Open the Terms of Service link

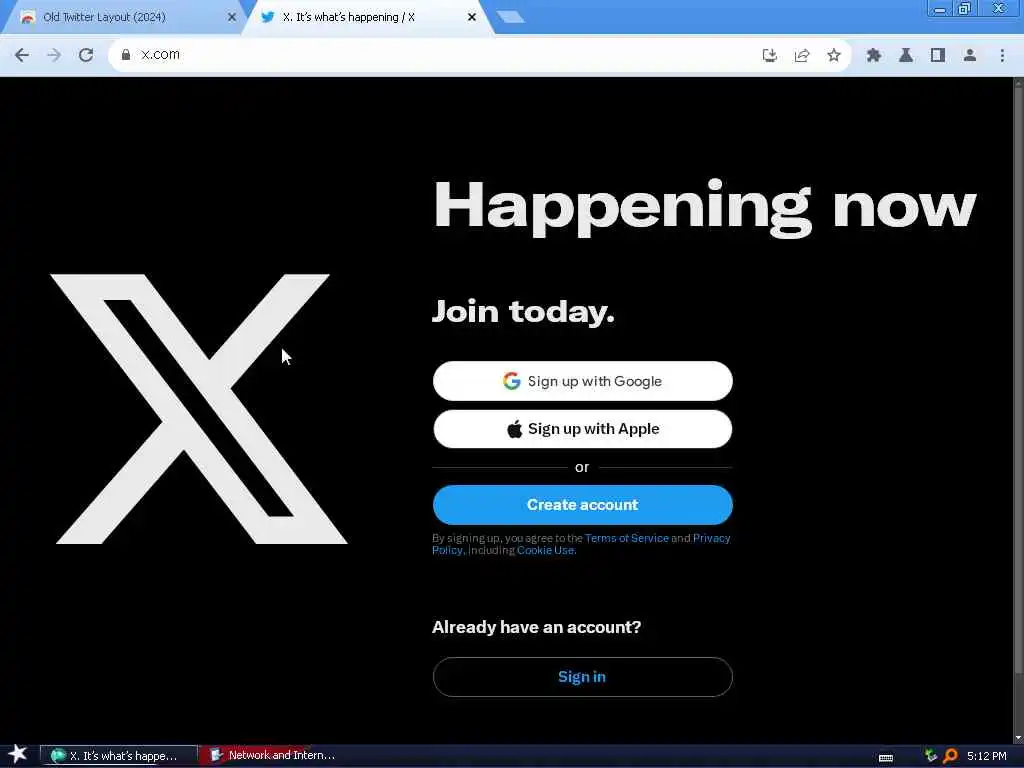point(627,538)
